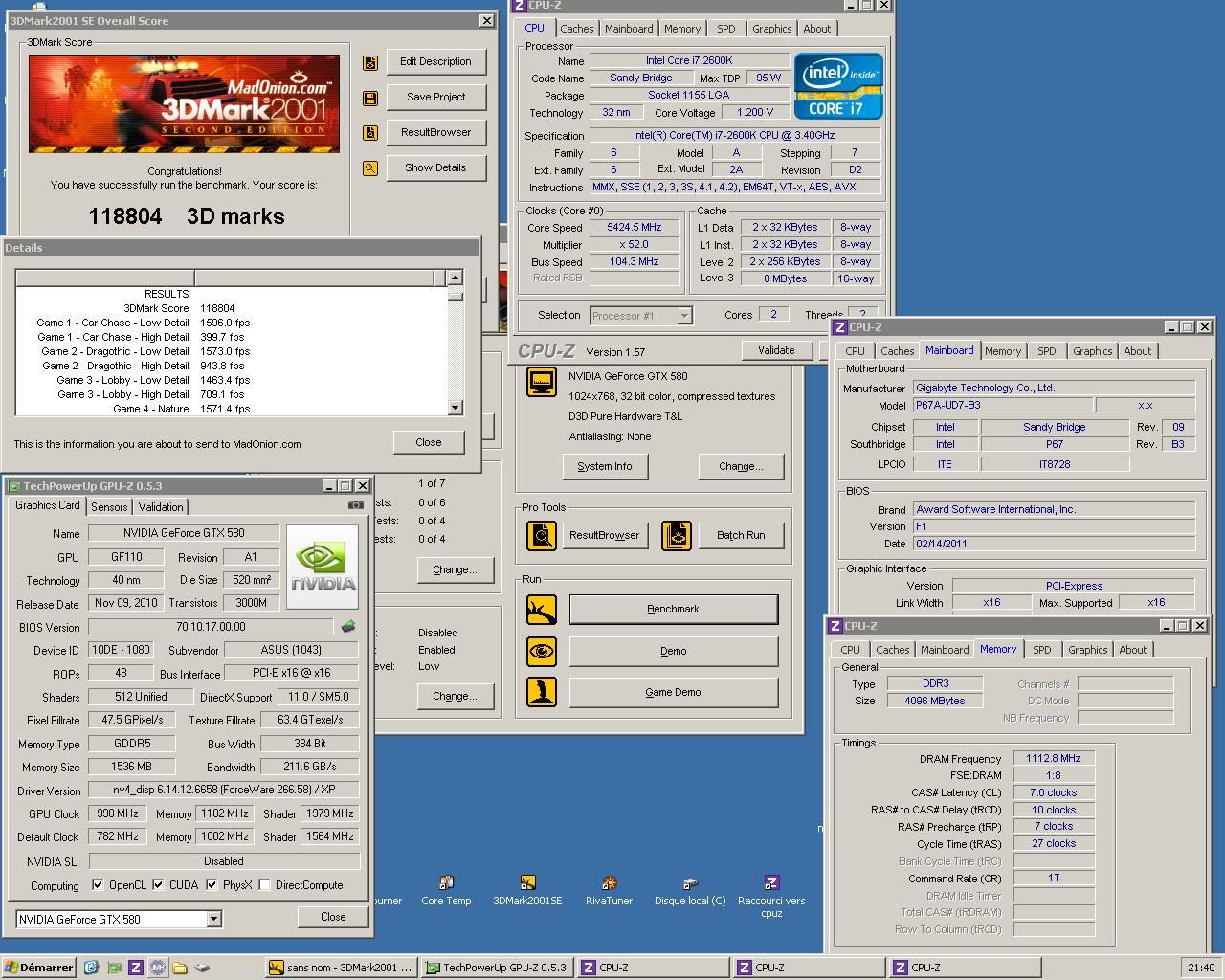1225x980 pixels.
Task: Select the Game 4 - Nature result row
Action: (231, 409)
